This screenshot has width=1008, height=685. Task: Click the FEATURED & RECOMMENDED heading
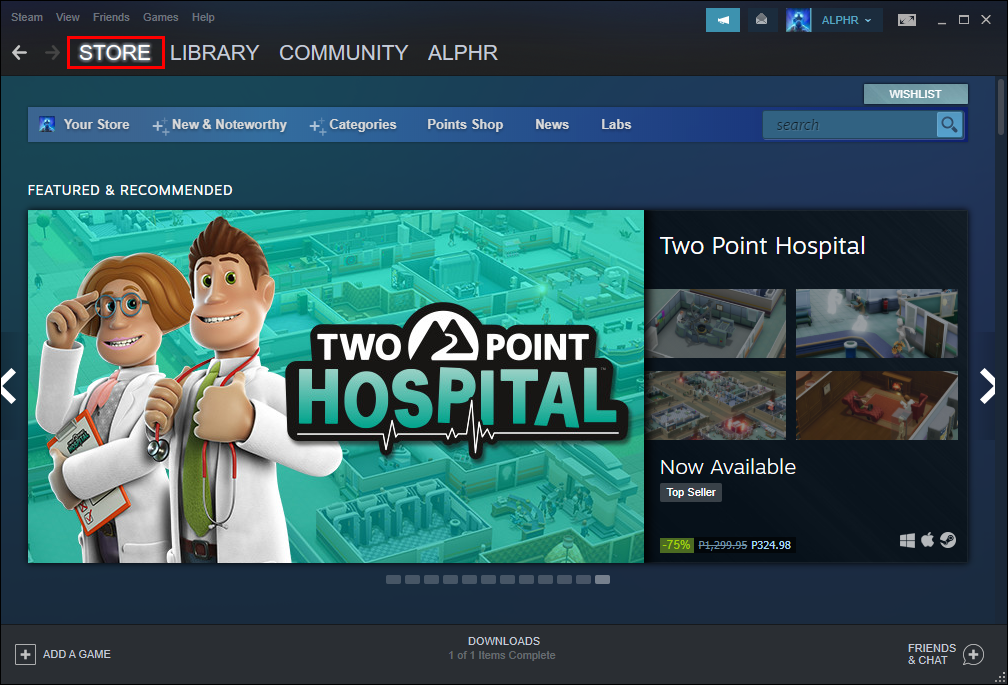[x=130, y=190]
